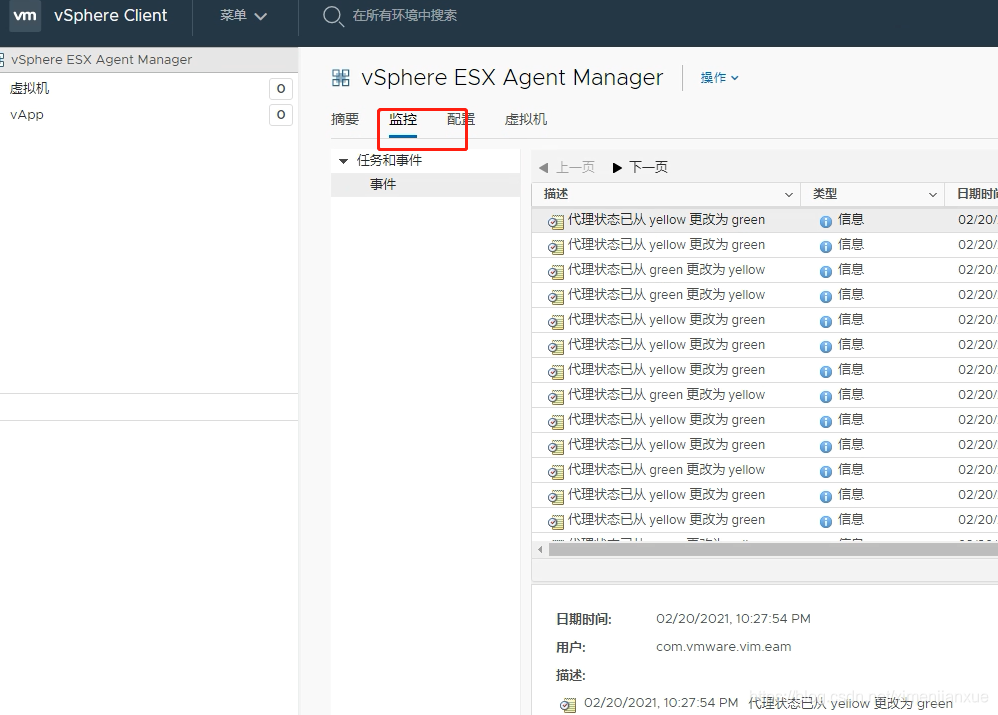Click event icon in third table row
The image size is (998, 715).
pyautogui.click(x=556, y=272)
